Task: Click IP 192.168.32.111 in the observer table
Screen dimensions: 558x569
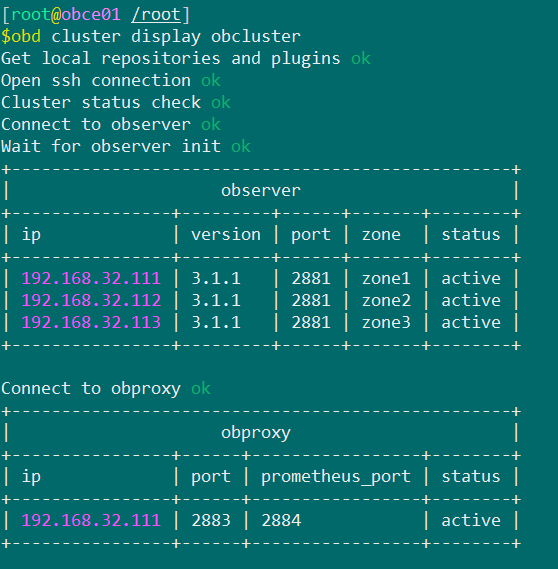Action: [91, 279]
